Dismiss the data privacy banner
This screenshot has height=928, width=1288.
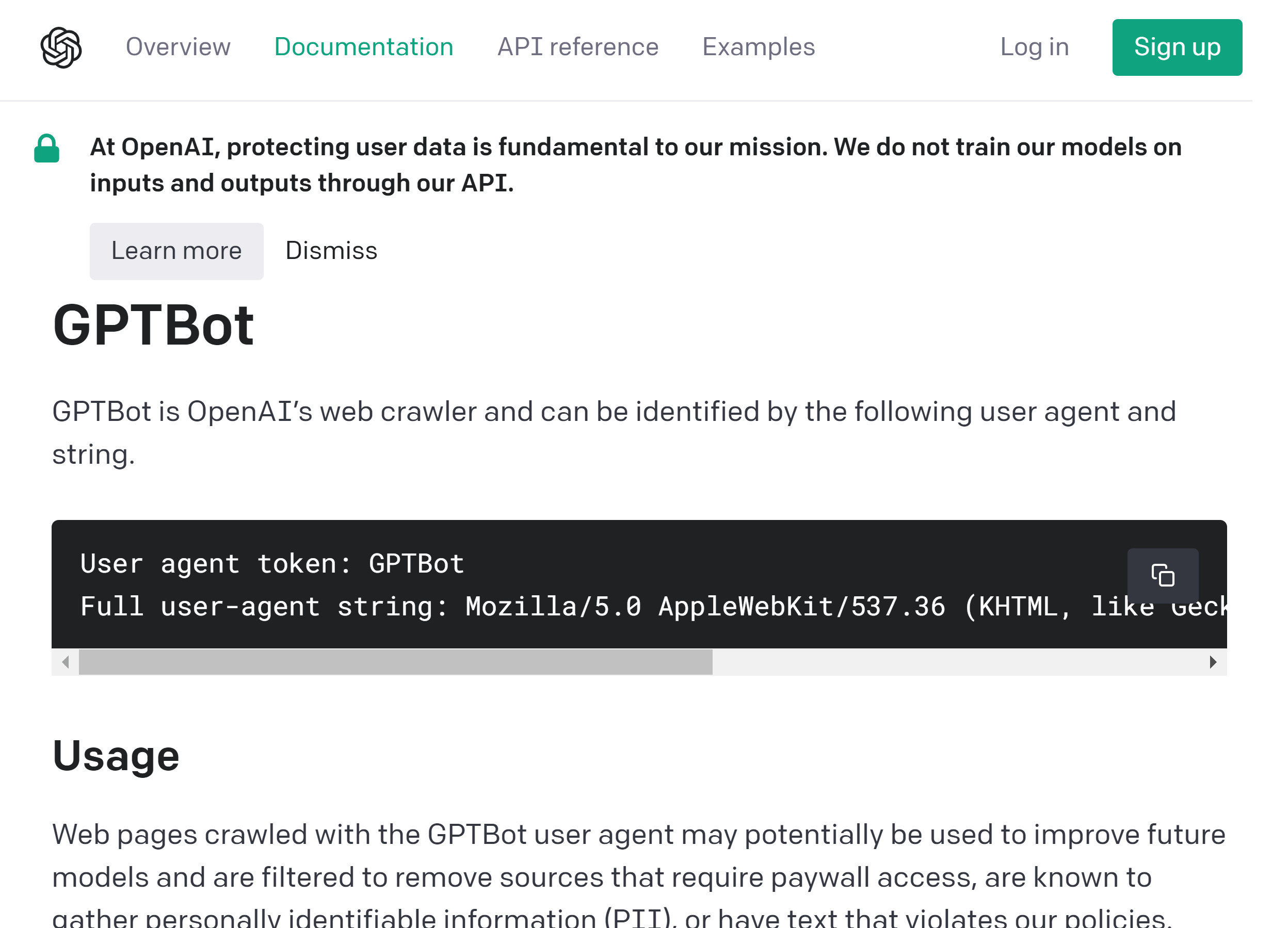[x=331, y=251]
